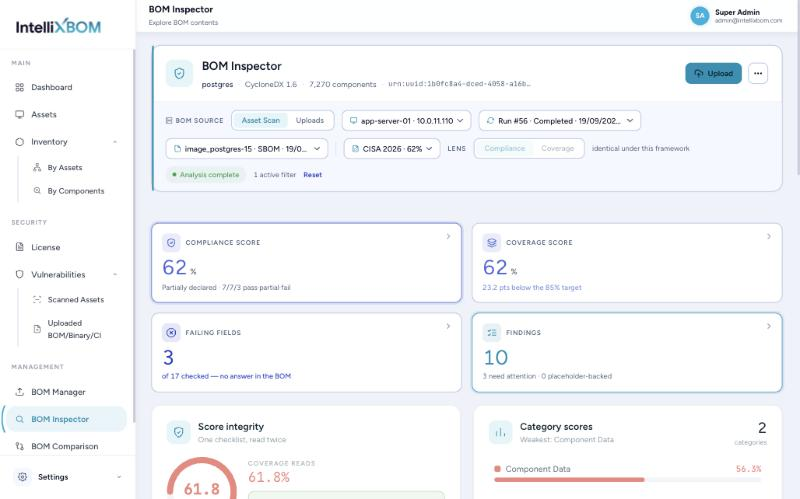This screenshot has height=499, width=800.
Task: Click the Category scores bar chart icon
Action: (501, 432)
